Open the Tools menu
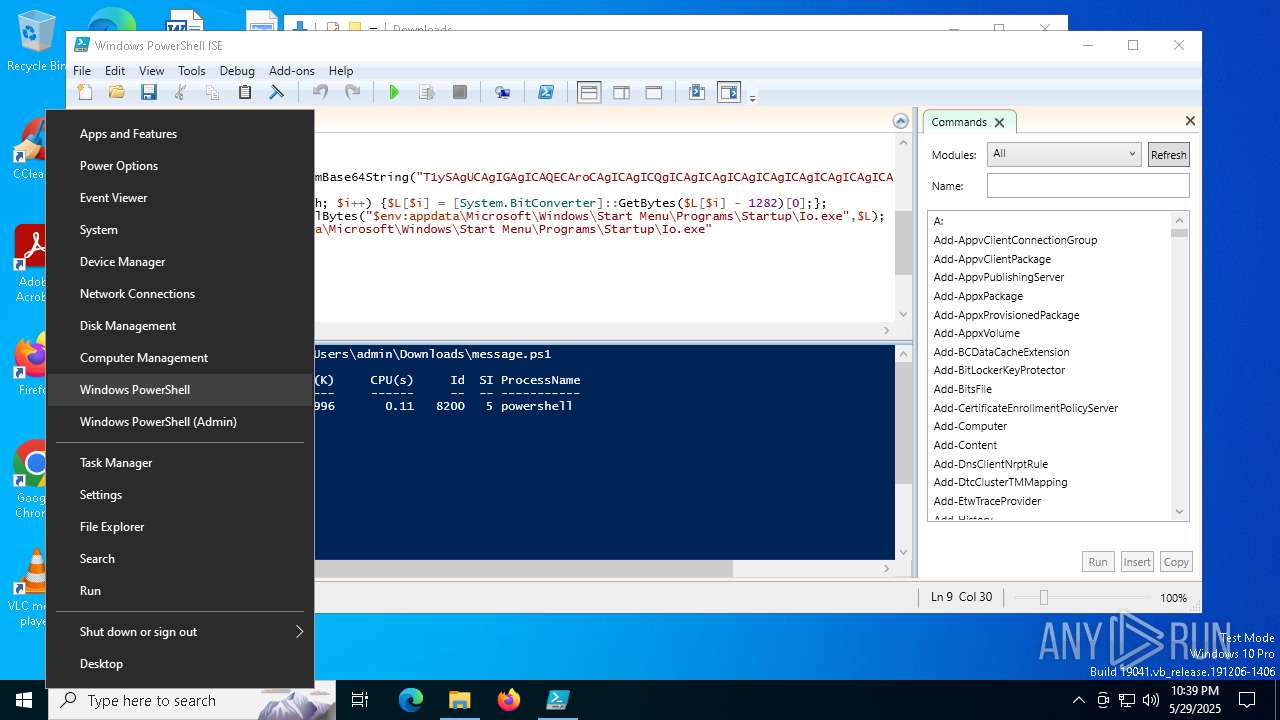Image resolution: width=1280 pixels, height=720 pixels. click(x=191, y=70)
